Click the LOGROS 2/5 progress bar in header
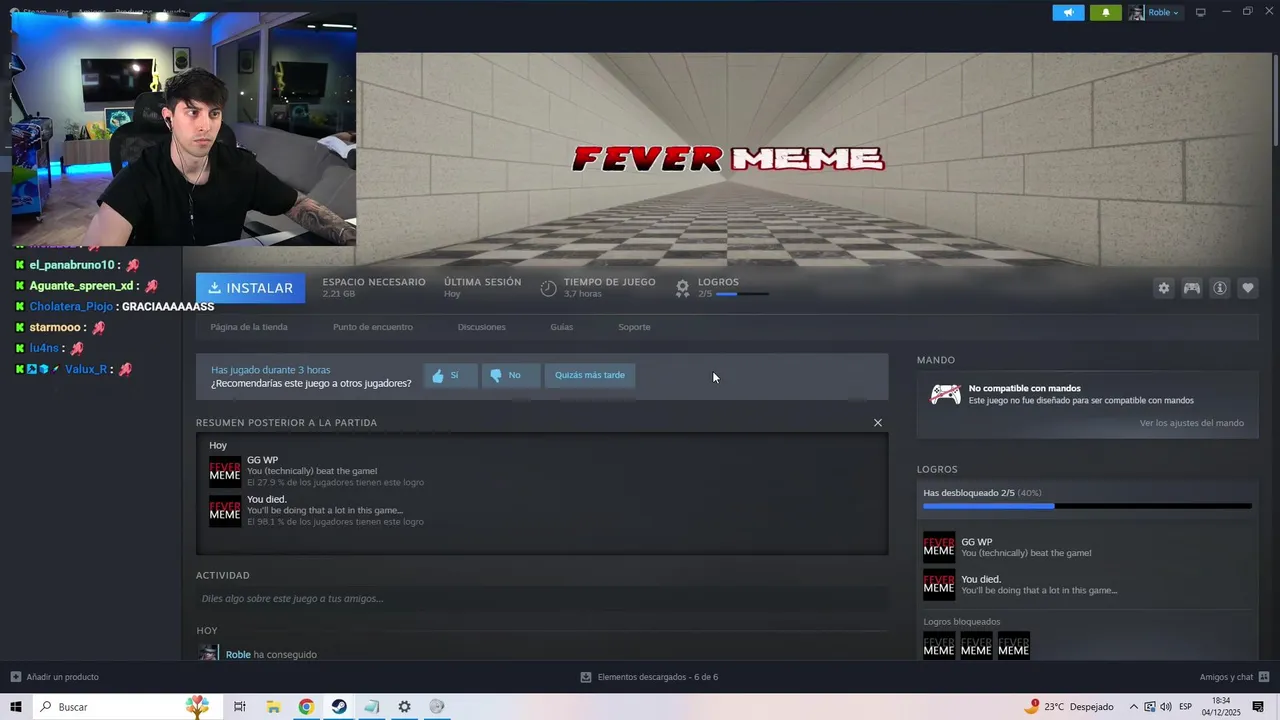Viewport: 1280px width, 720px height. (x=743, y=294)
